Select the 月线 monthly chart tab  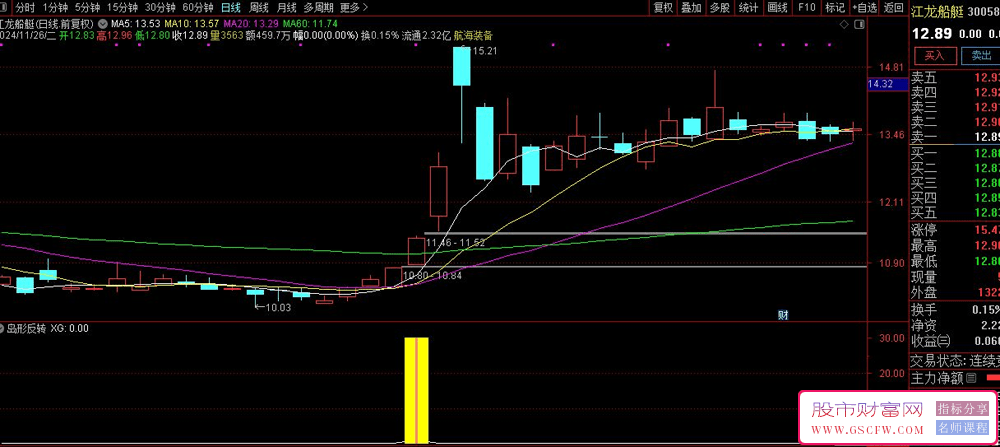(286, 8)
